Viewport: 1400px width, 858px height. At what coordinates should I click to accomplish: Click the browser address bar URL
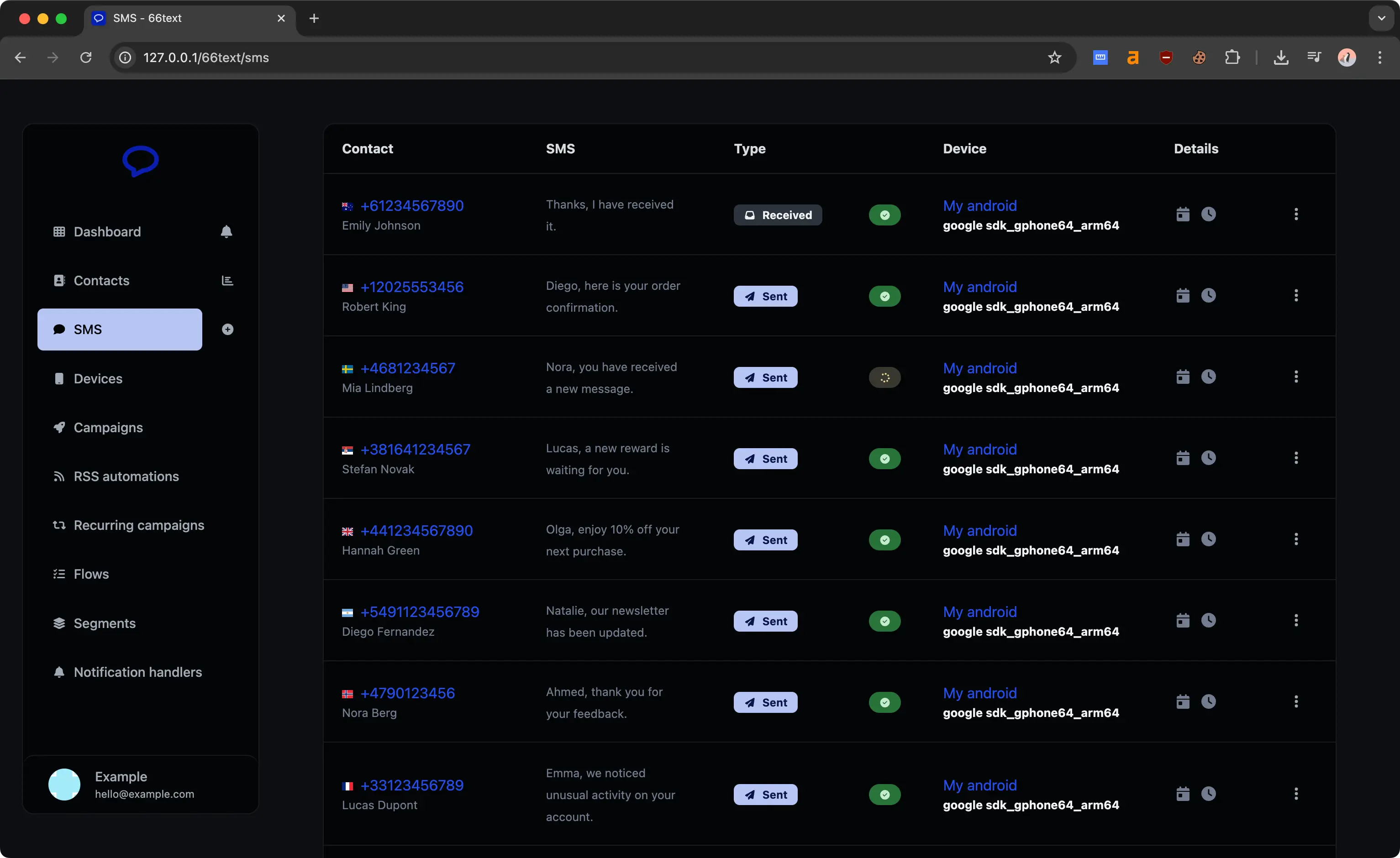[205, 58]
